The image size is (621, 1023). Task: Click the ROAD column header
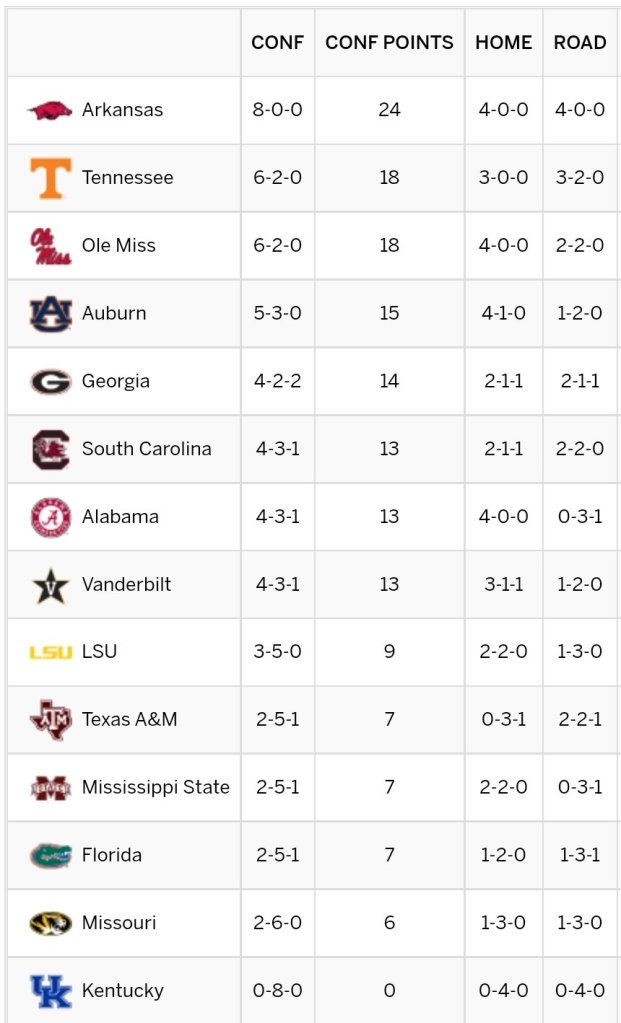tap(580, 43)
